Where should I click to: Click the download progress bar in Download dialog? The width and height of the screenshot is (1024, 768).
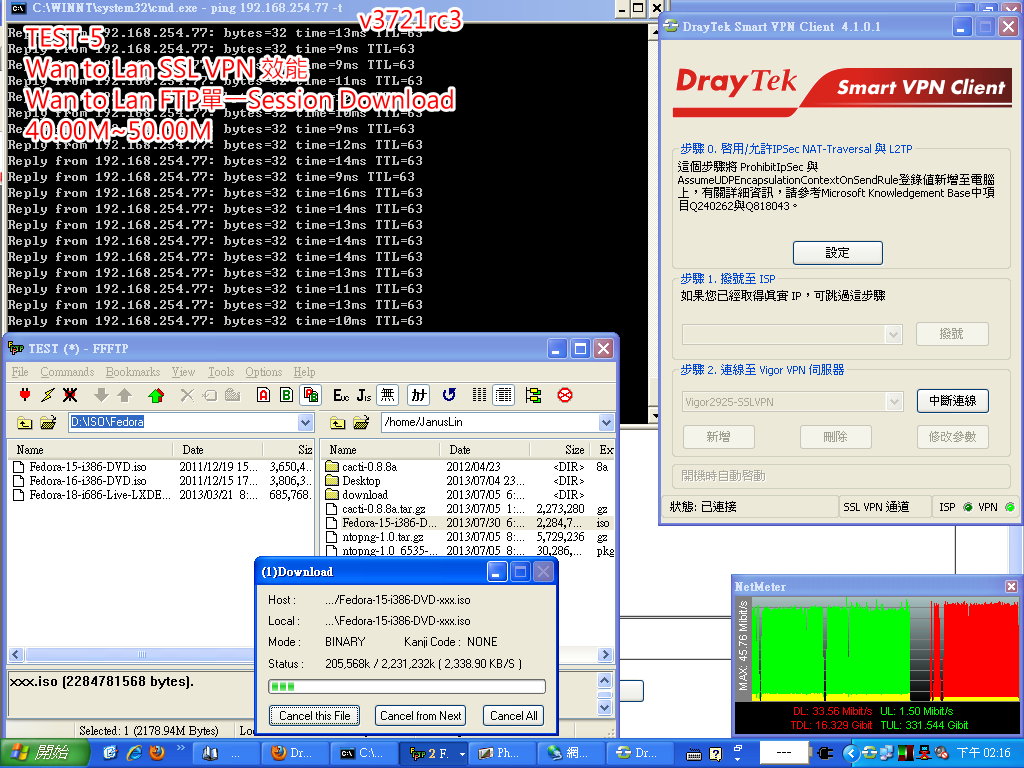click(x=407, y=686)
